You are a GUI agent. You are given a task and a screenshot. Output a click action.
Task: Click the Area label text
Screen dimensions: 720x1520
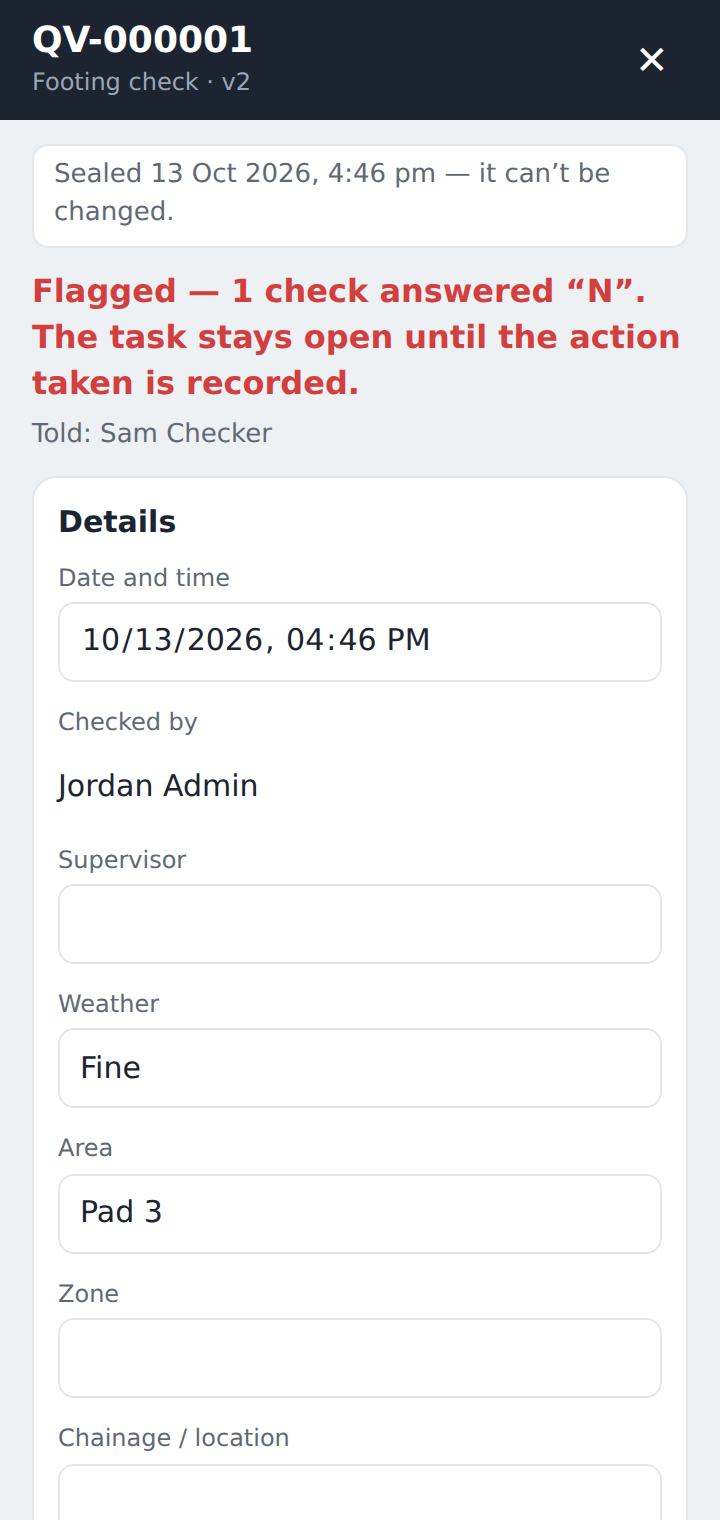click(85, 1148)
